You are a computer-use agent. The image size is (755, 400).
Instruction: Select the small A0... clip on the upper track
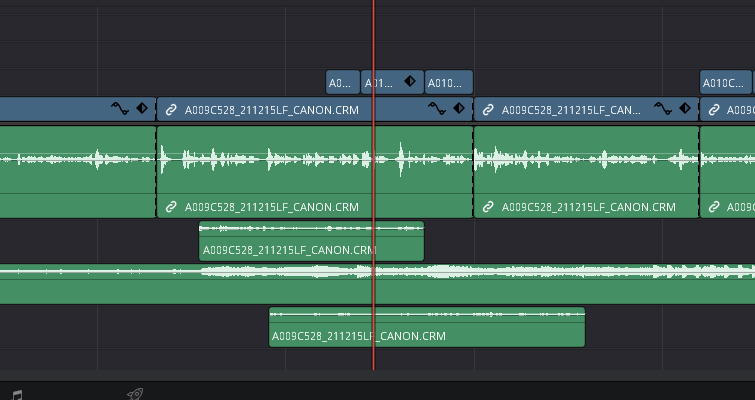tap(342, 82)
